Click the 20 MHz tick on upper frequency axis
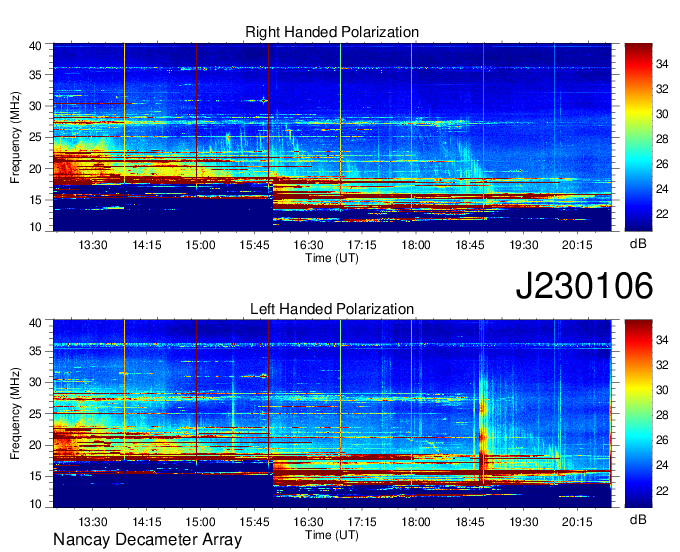The height and width of the screenshot is (552, 680). [x=35, y=169]
